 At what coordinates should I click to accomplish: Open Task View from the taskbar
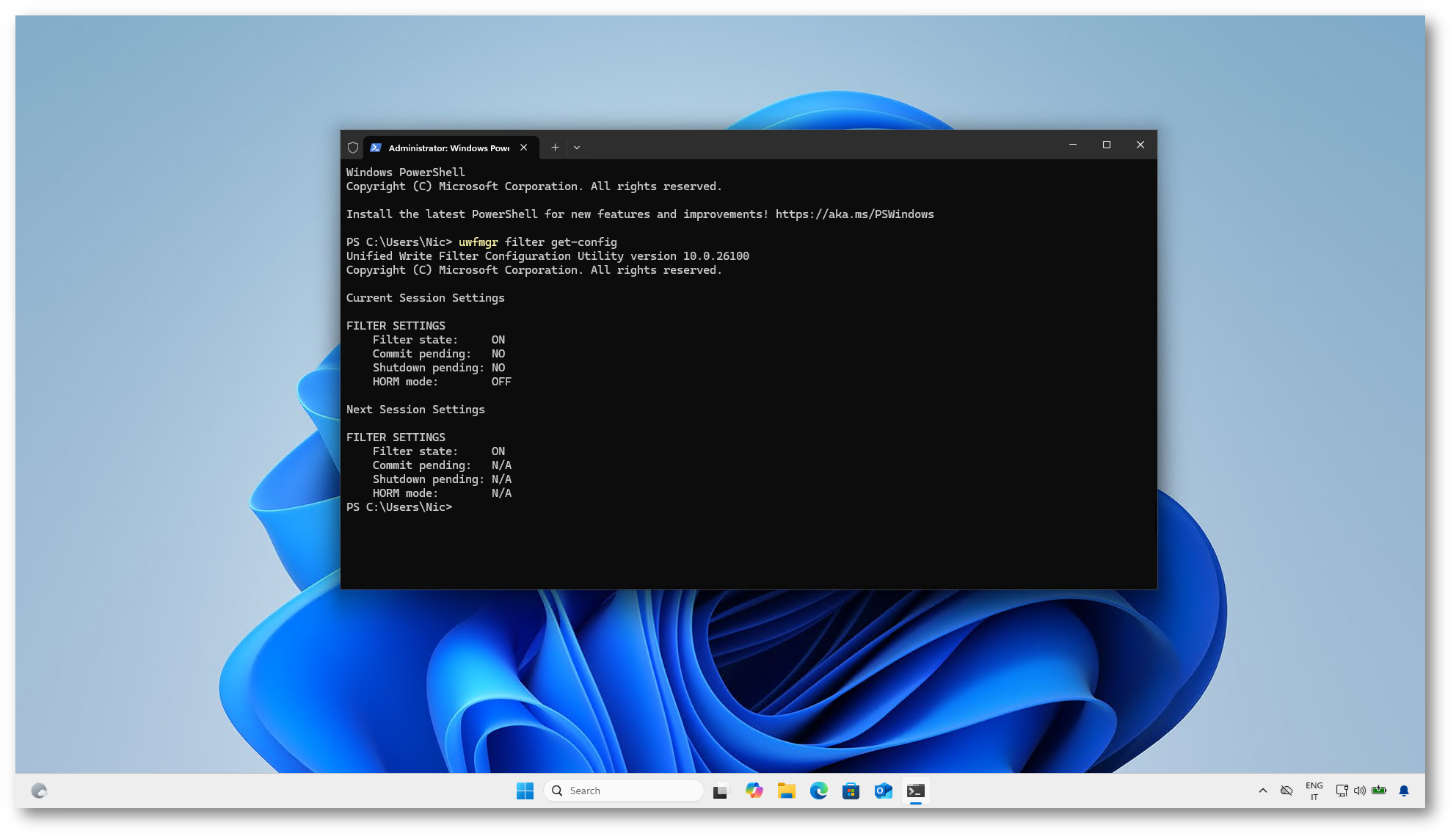click(721, 791)
